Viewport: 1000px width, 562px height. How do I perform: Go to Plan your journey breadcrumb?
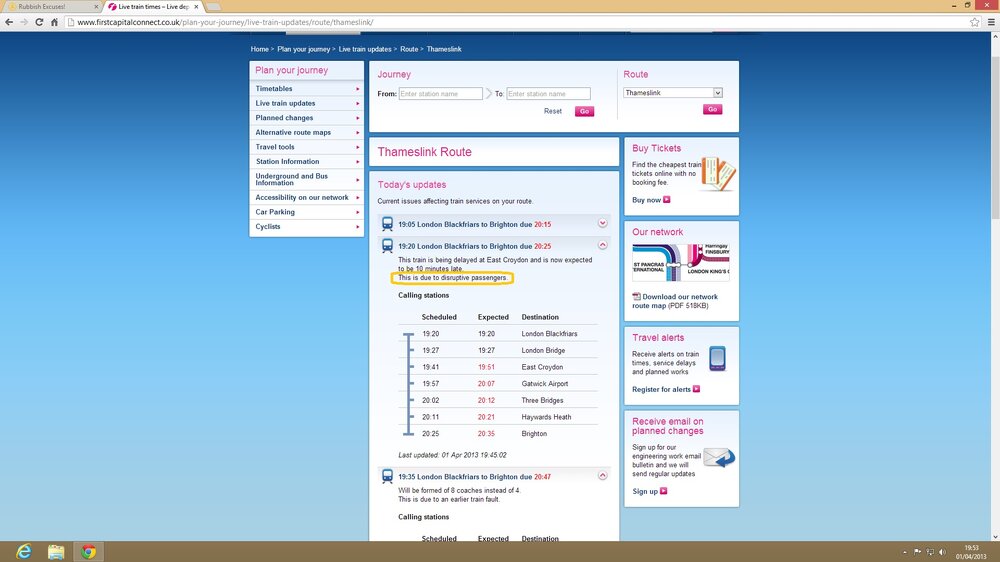(304, 49)
